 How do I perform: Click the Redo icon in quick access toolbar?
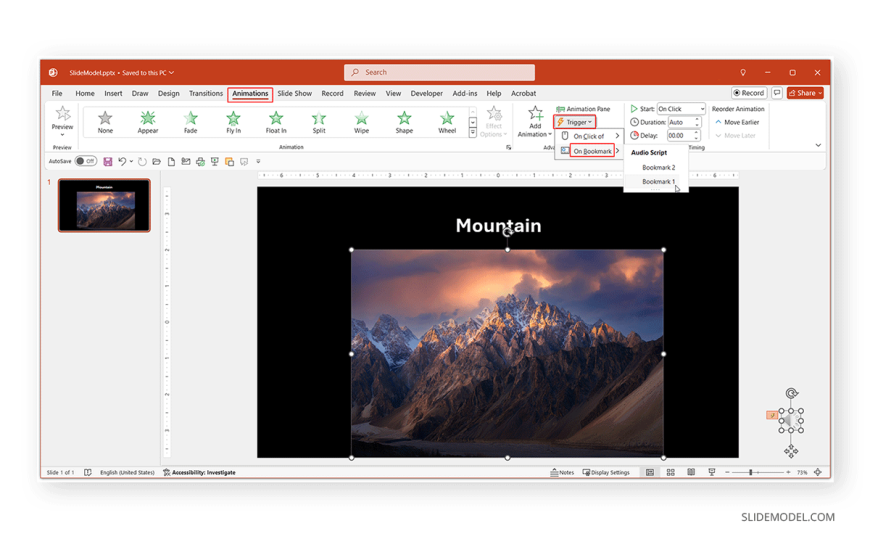coord(142,162)
